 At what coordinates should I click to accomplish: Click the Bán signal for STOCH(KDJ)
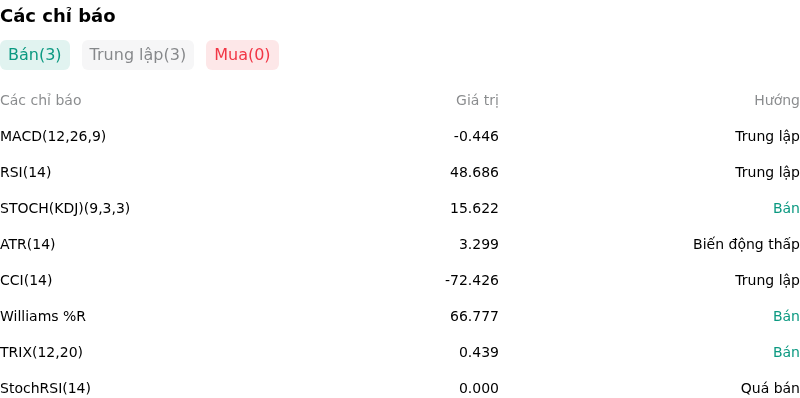point(786,208)
